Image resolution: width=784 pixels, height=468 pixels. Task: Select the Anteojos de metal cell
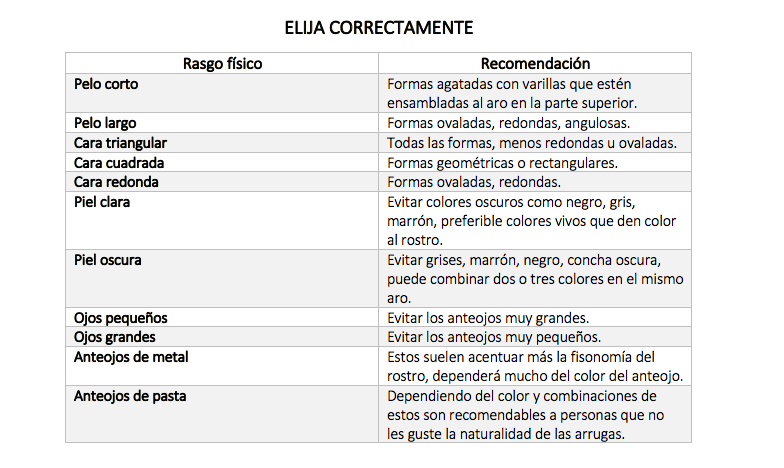tap(131, 357)
